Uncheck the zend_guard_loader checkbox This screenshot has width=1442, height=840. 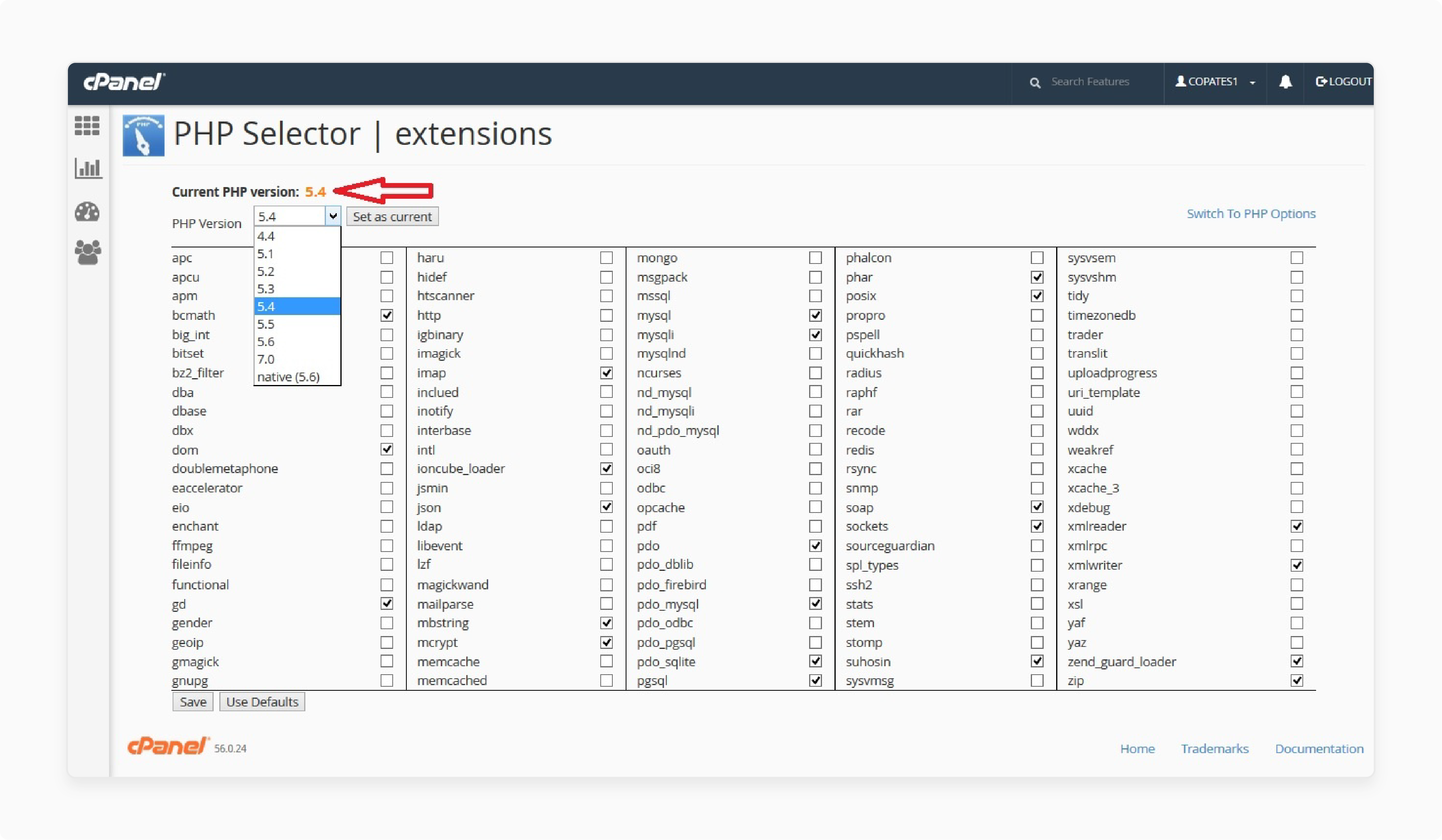coord(1297,661)
